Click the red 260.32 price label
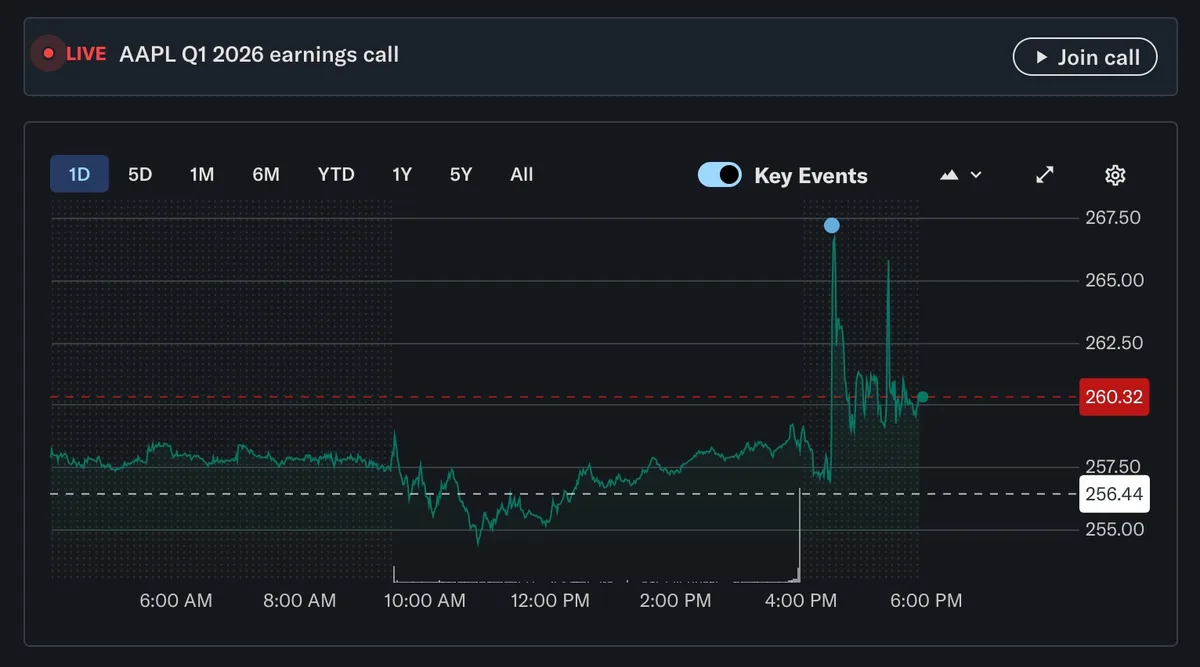 coord(1115,397)
